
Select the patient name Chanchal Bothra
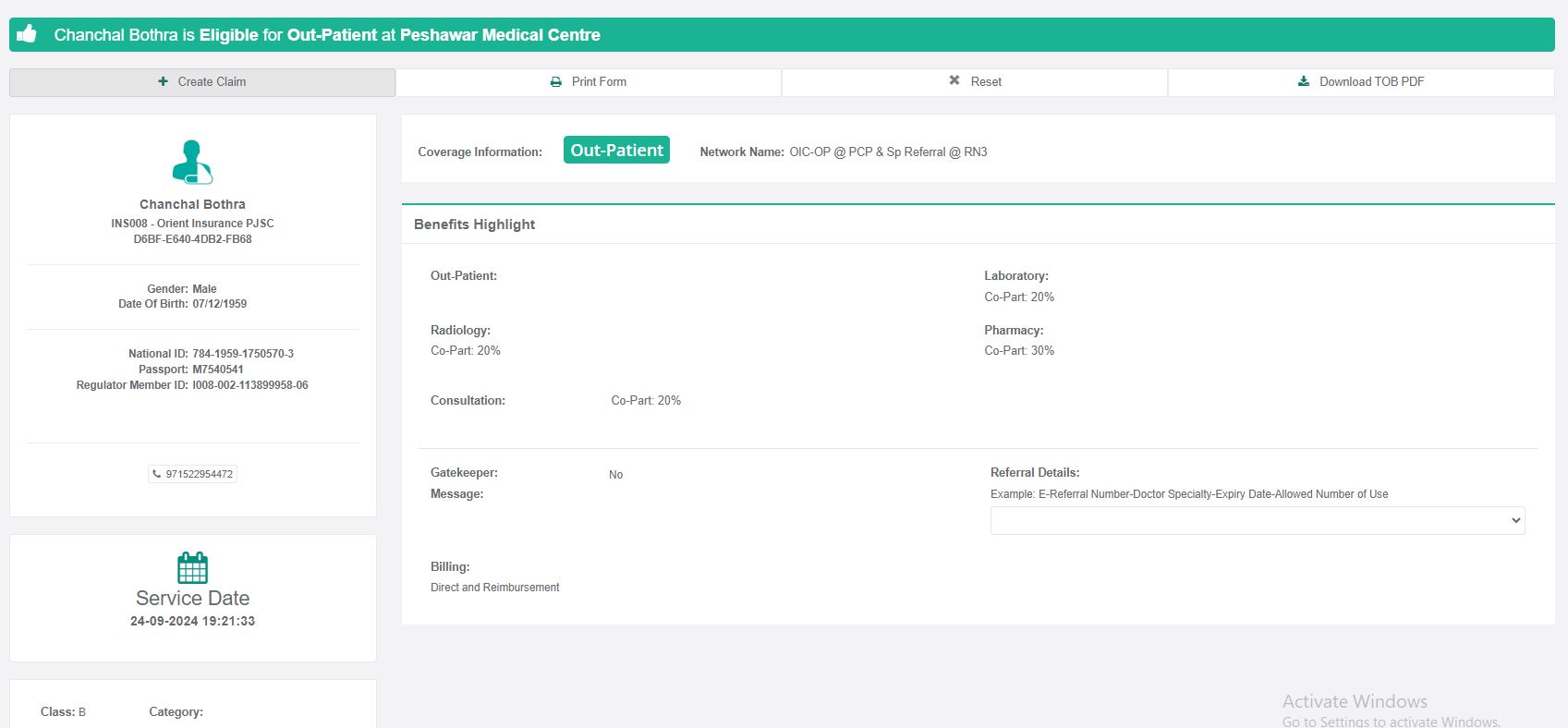point(192,204)
